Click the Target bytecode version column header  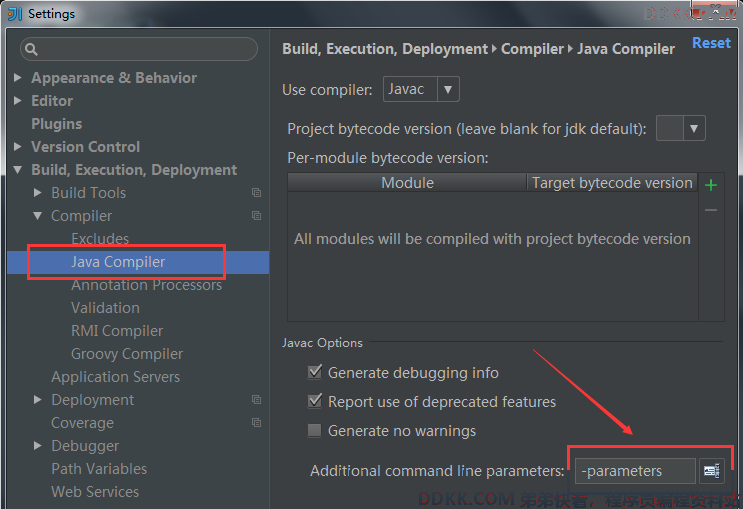612,182
